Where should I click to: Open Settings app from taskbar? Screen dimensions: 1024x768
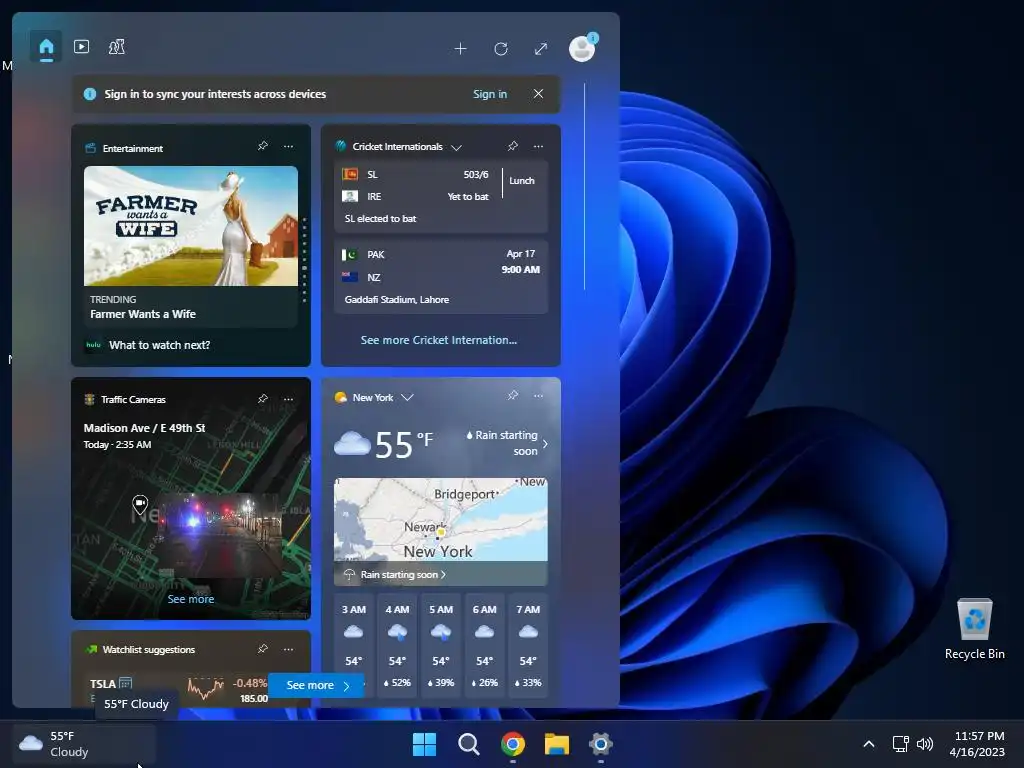point(600,744)
